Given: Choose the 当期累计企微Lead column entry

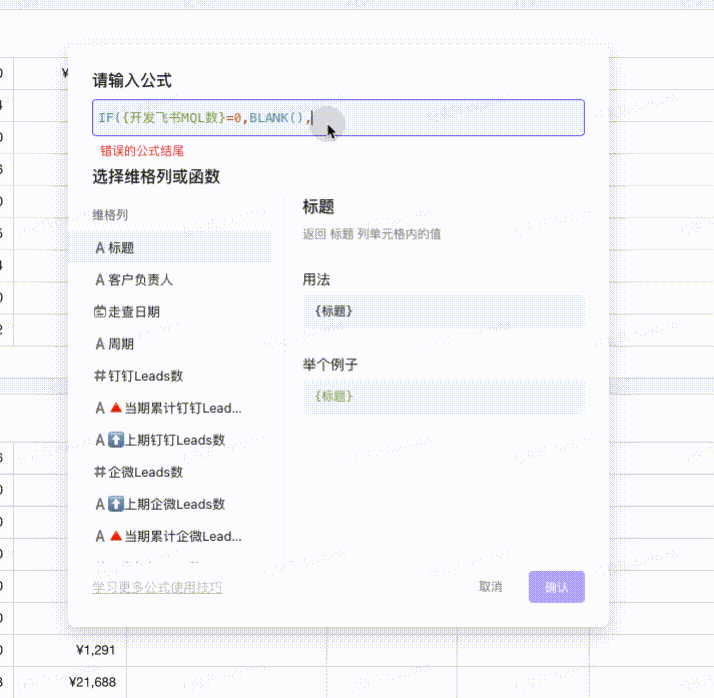Looking at the screenshot, I should [x=182, y=536].
